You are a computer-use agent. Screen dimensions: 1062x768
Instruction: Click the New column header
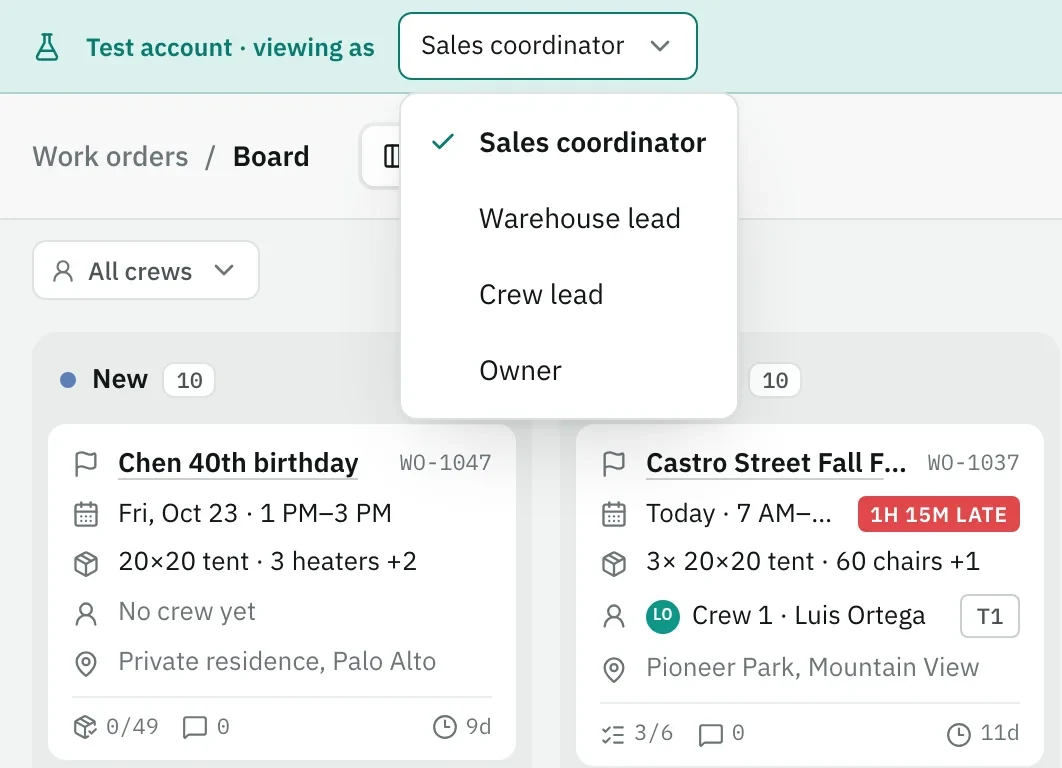[120, 379]
